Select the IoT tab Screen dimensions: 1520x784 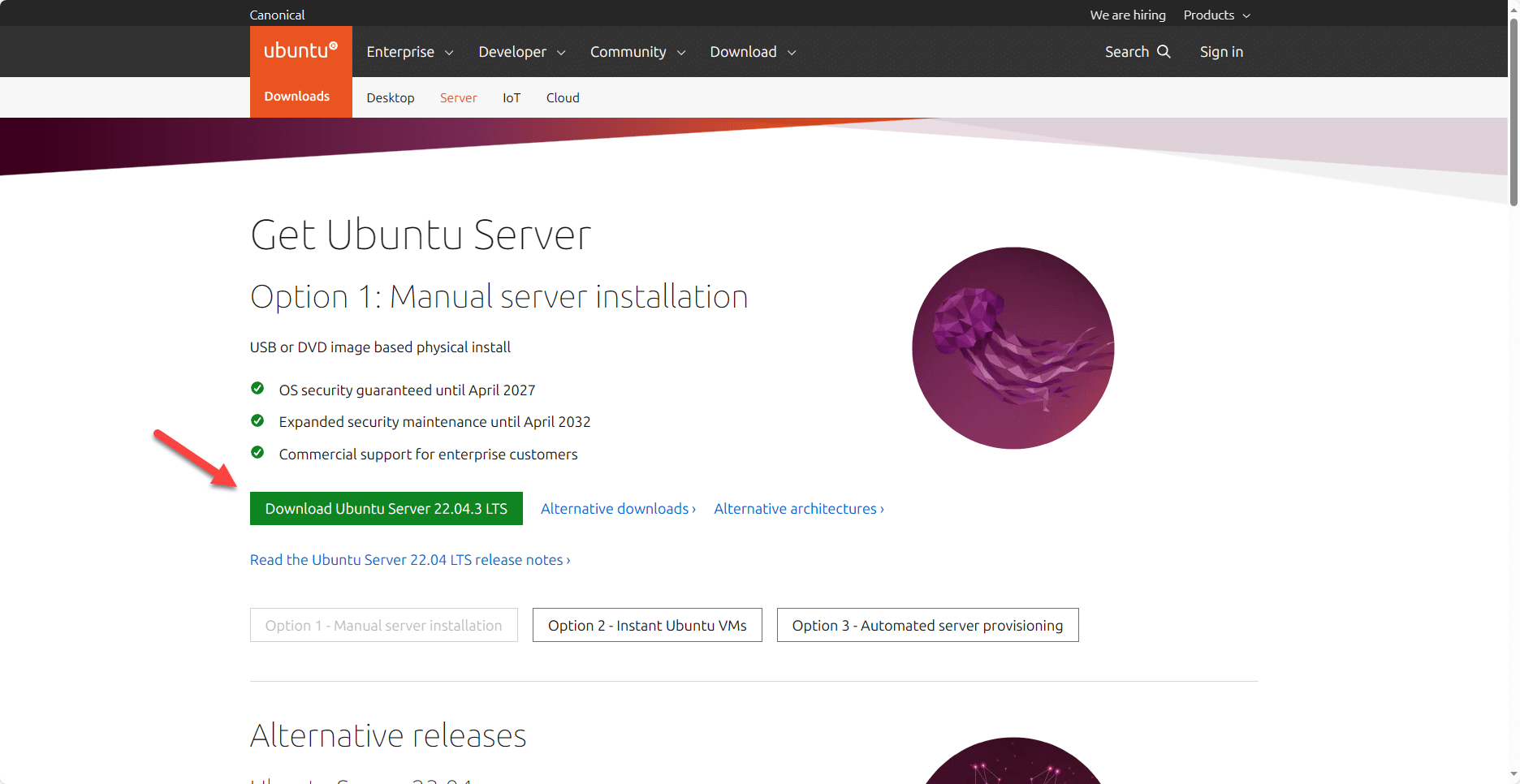[x=511, y=98]
